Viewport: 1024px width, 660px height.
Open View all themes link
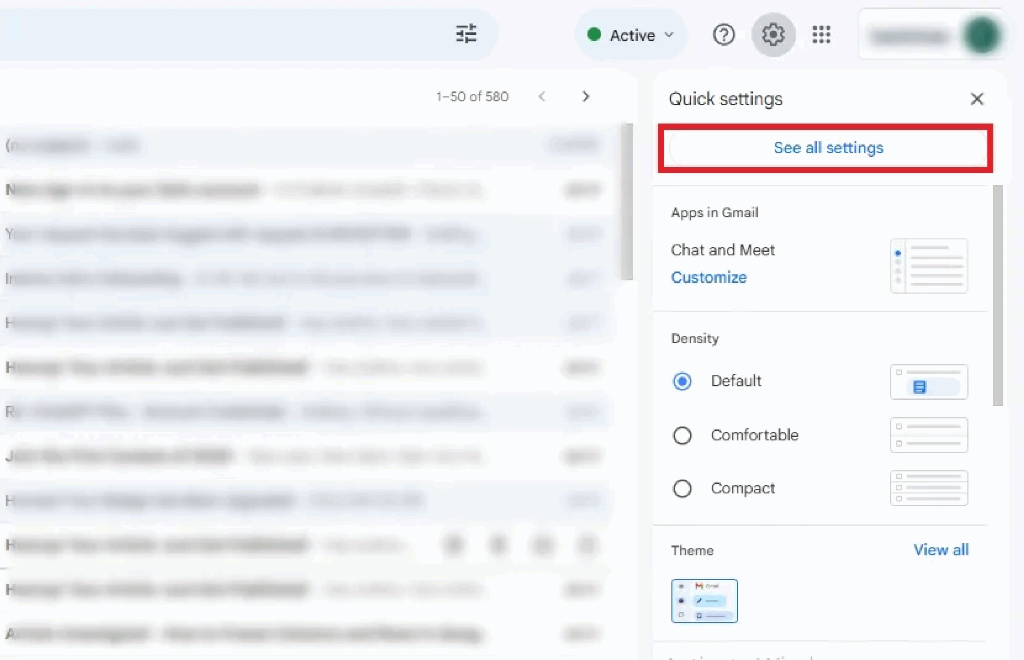940,550
